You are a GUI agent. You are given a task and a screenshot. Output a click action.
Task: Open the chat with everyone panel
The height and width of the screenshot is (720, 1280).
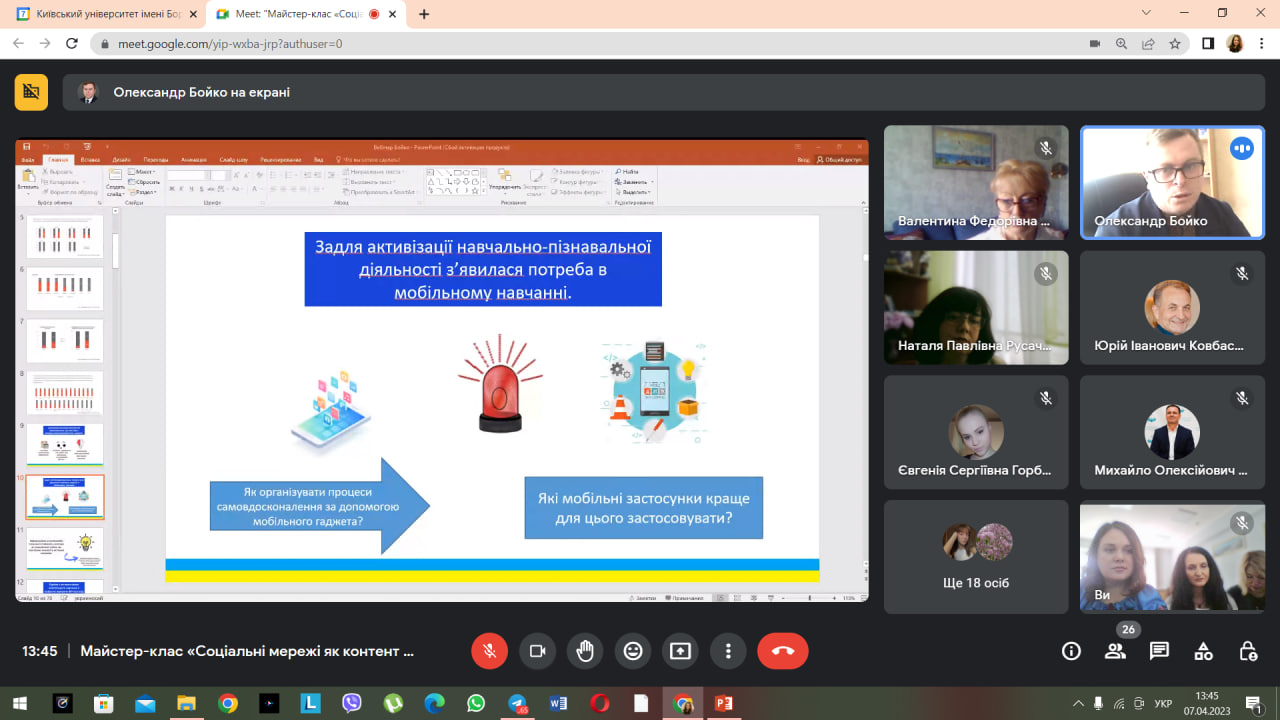[x=1159, y=651]
